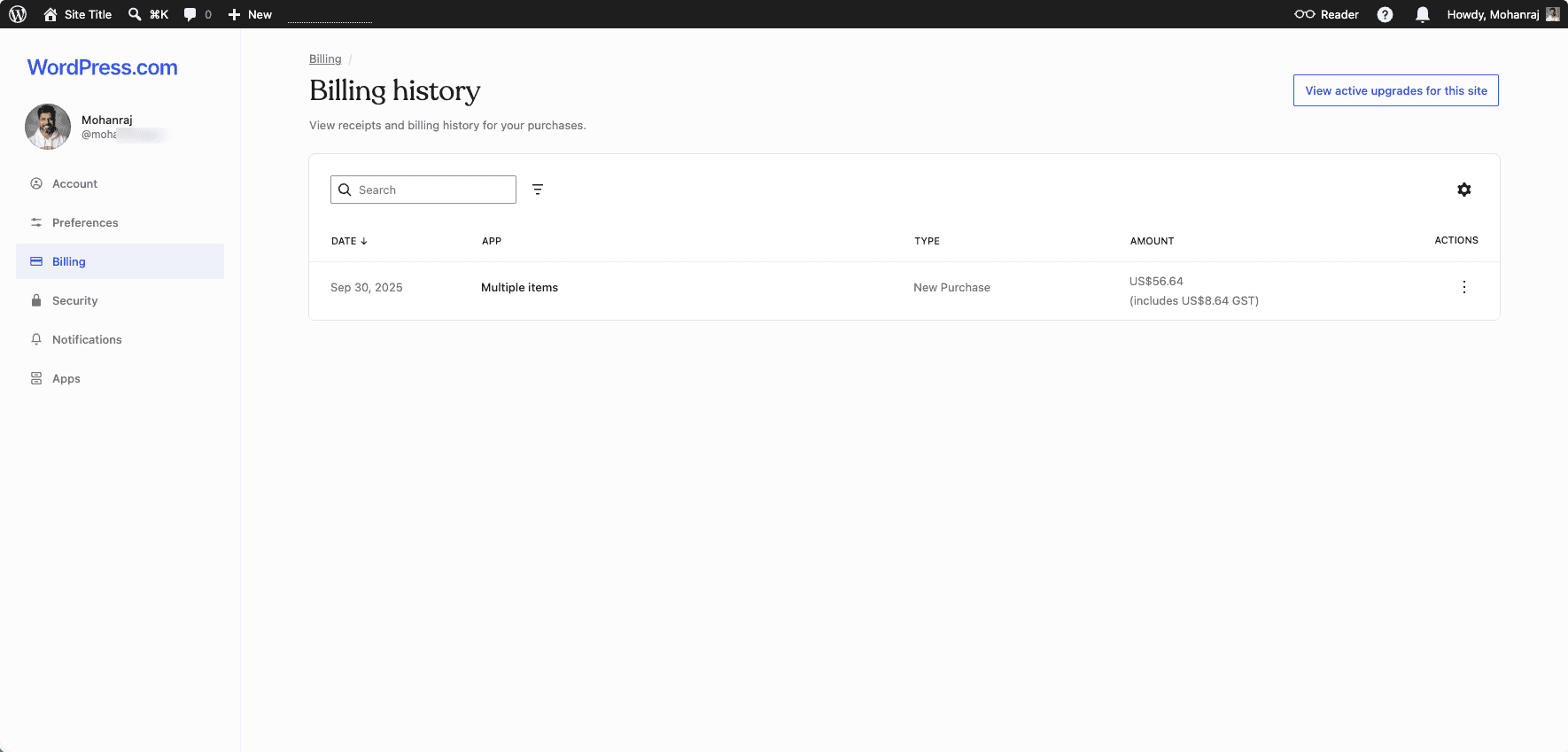Click the house icon beside Site Title
The height and width of the screenshot is (752, 1568).
click(50, 14)
